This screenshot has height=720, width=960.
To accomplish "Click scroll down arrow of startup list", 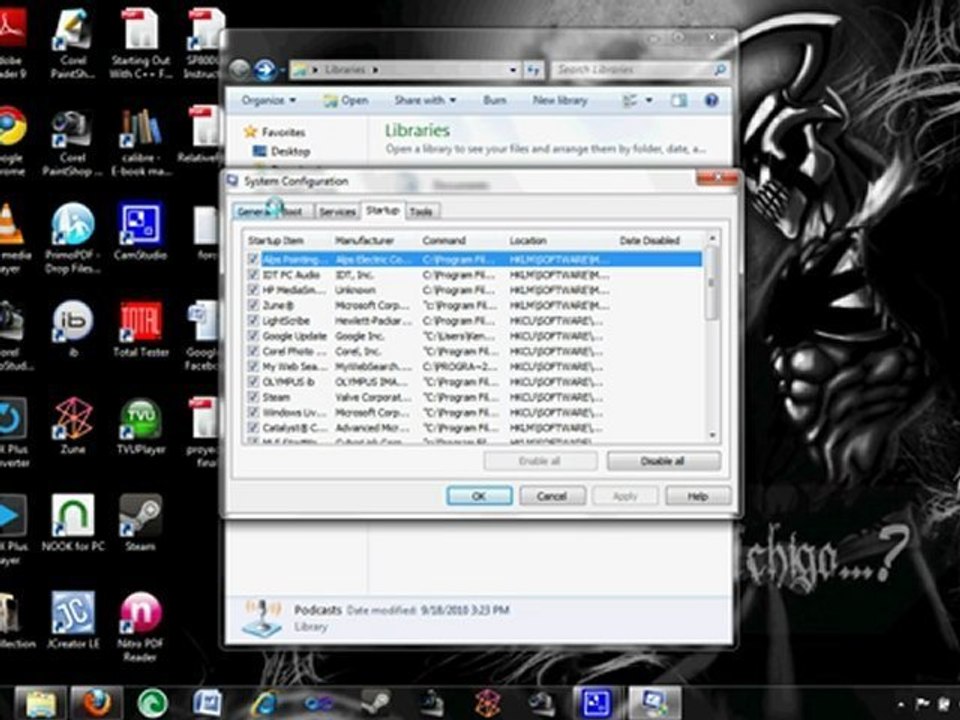I will click(712, 435).
